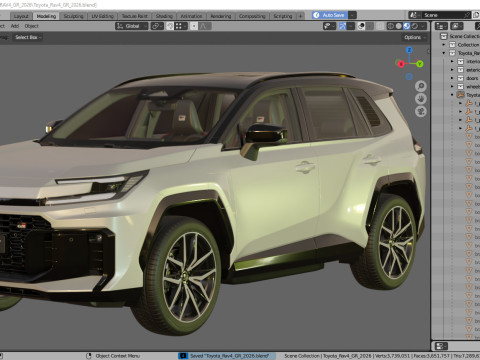
Task: Toggle X-ray mode
Action: coord(380,26)
